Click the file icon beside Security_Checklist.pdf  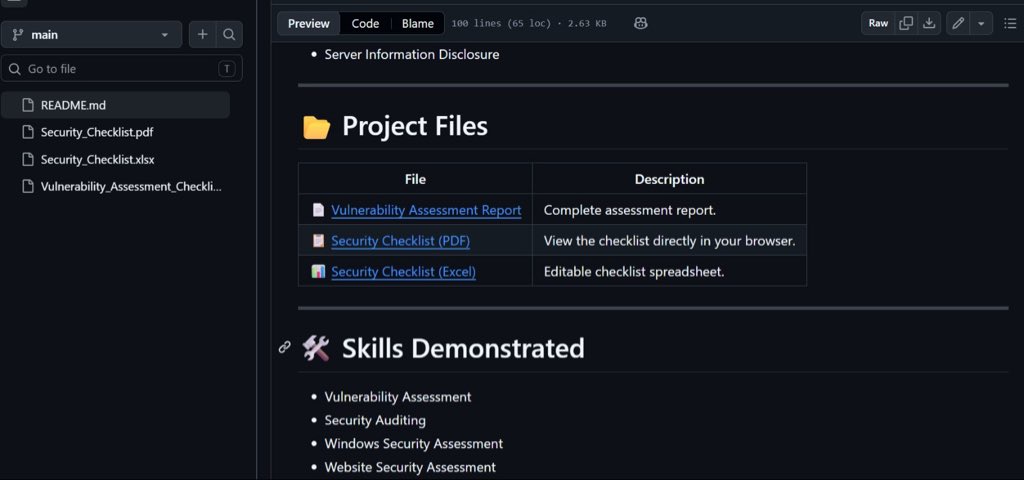point(27,132)
